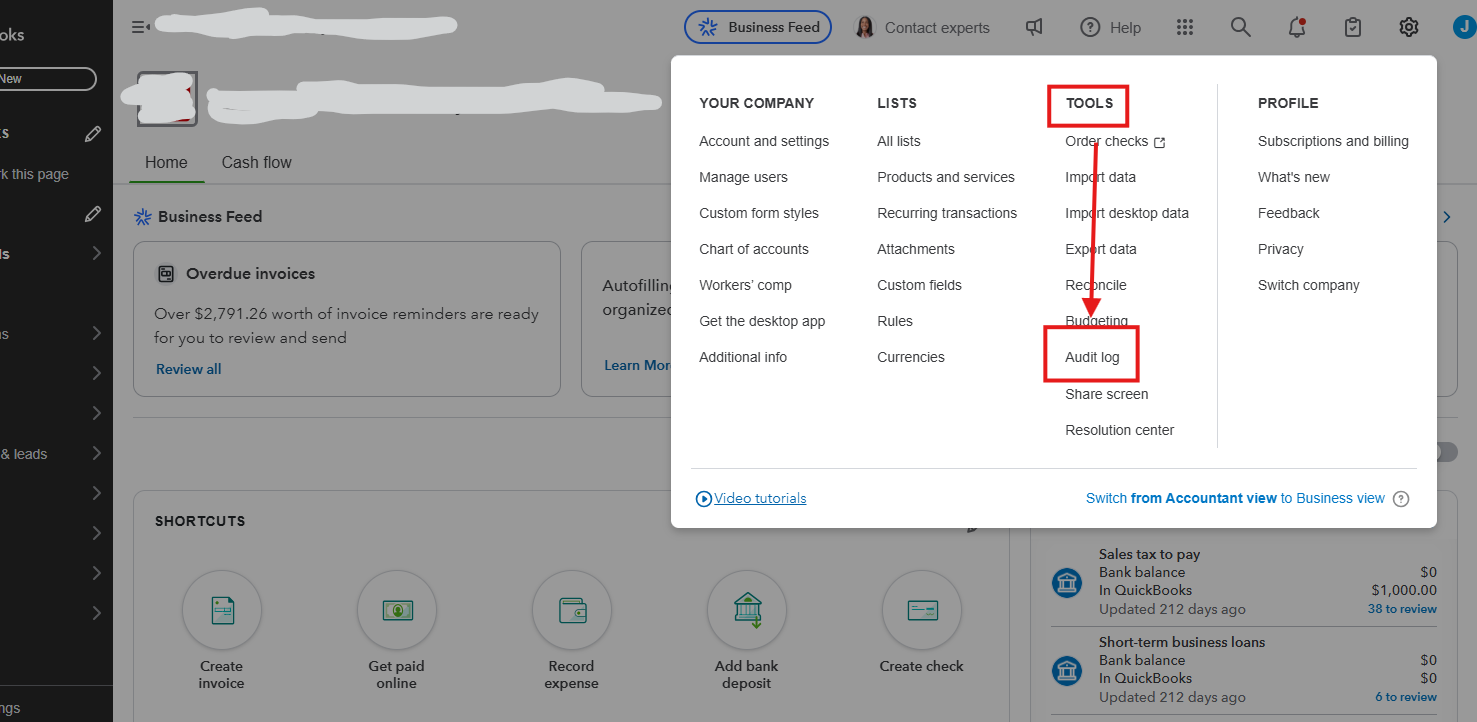Click the Overdue invoices card icon
This screenshot has height=722, width=1477.
click(x=166, y=273)
